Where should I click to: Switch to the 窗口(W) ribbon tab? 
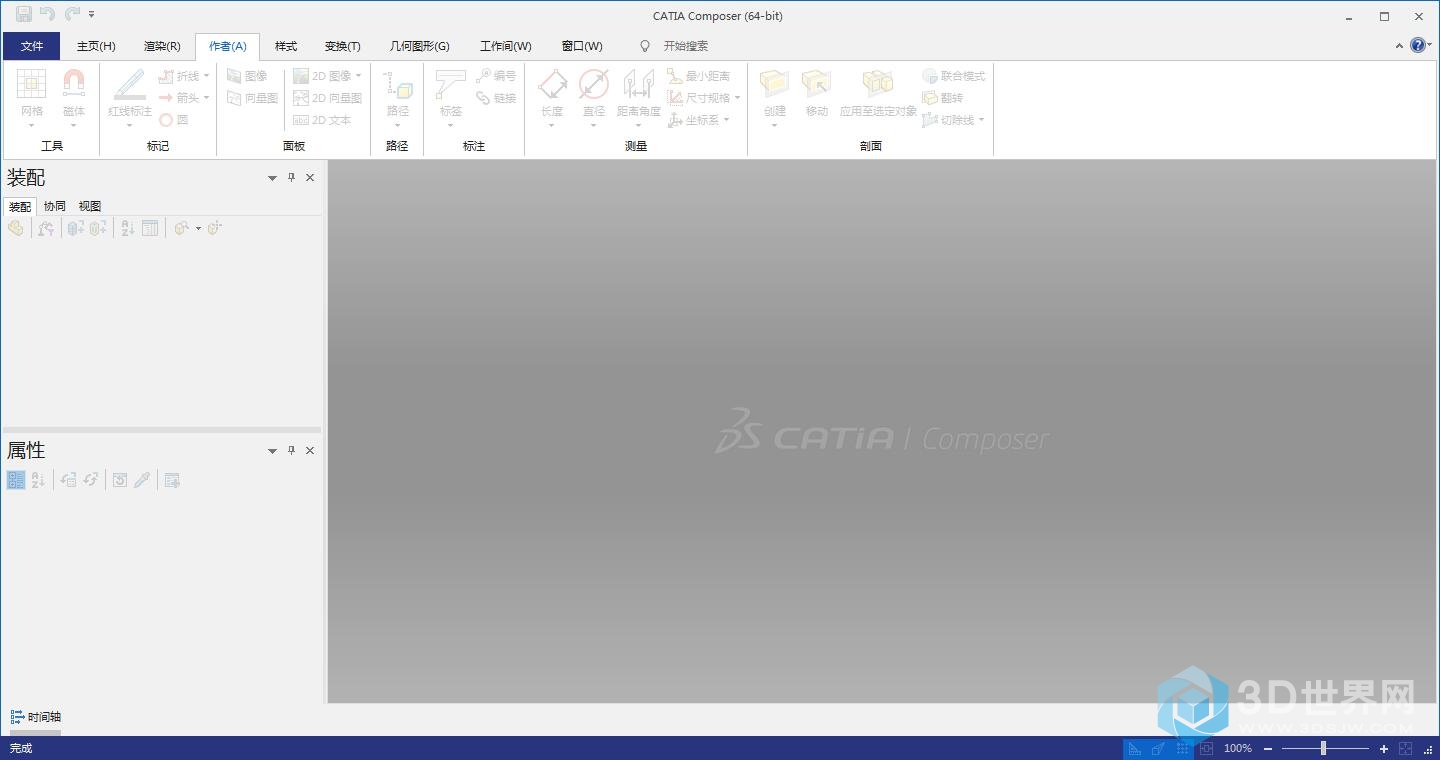582,46
